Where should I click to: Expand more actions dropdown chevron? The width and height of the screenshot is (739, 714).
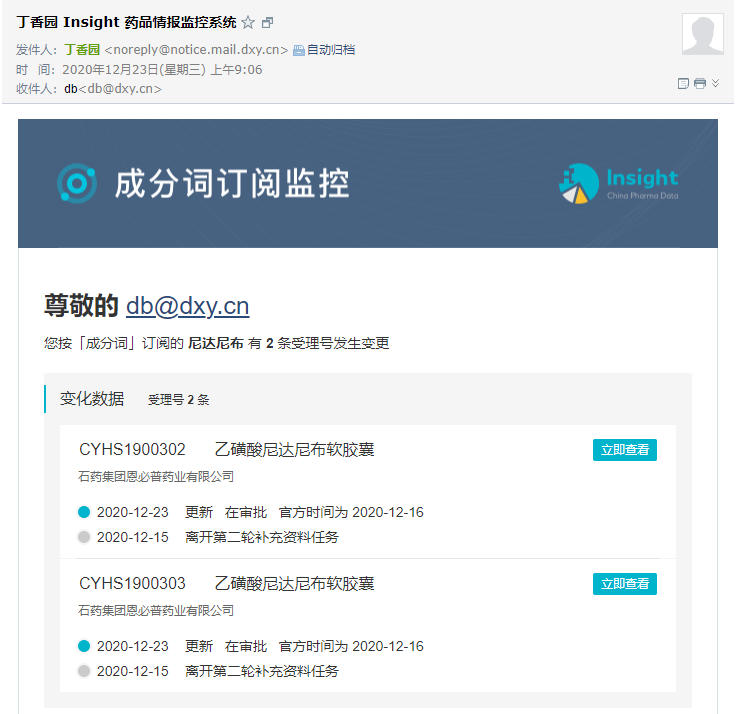click(715, 83)
